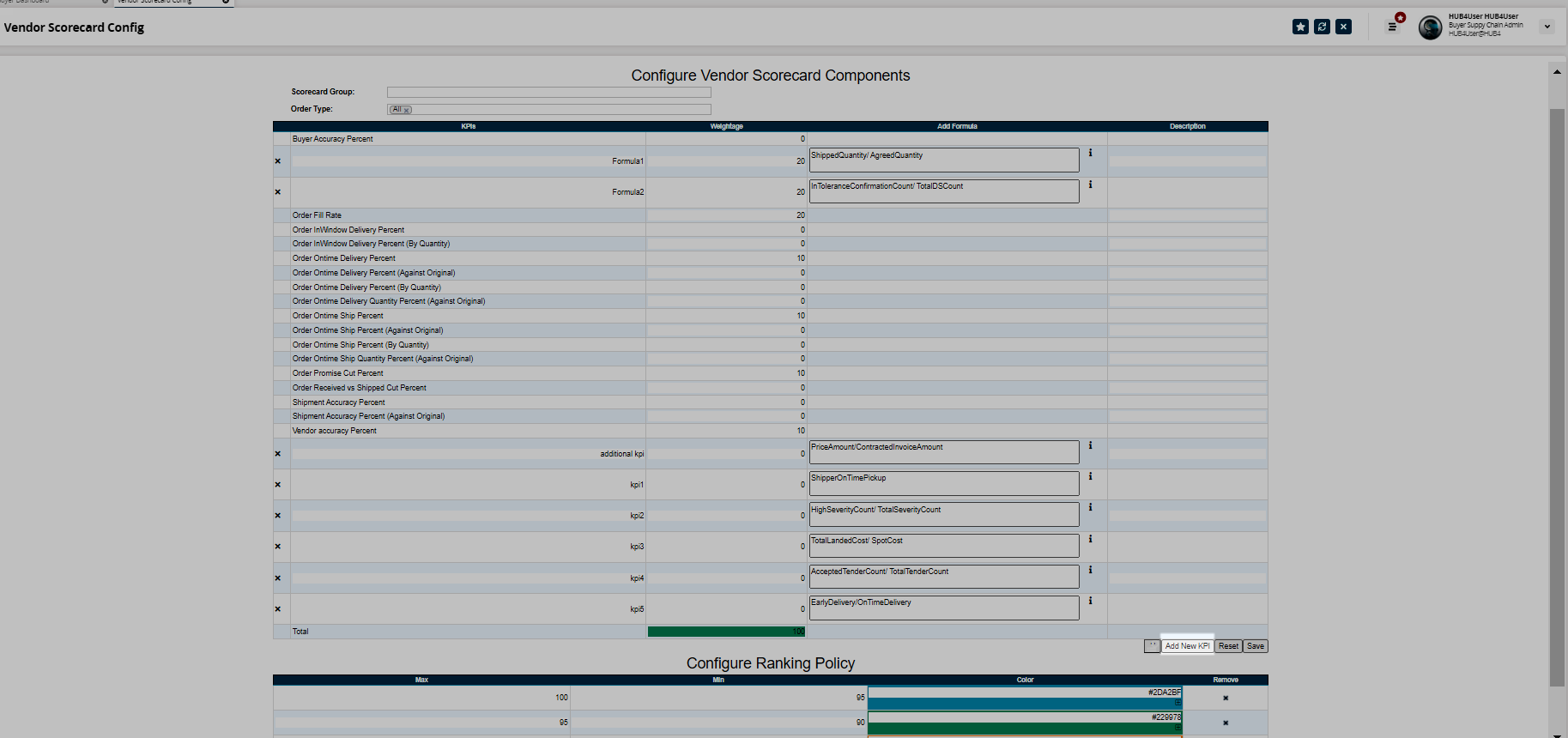The image size is (1568, 738).
Task: Remove the #2DA2BF ranking row
Action: coord(1225,698)
